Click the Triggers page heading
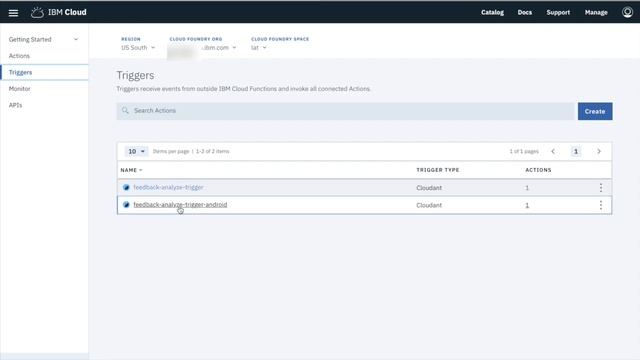Screen dimensions: 640x360 [x=135, y=76]
